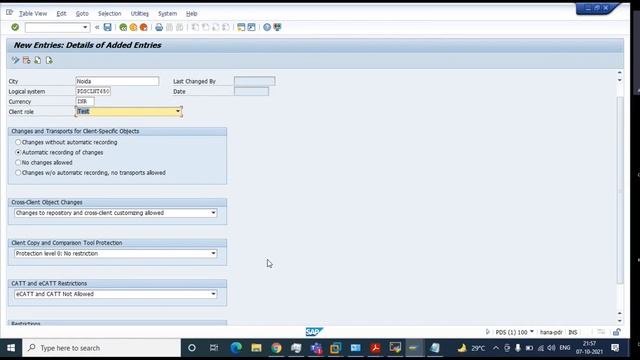Click the ENG language indicator
This screenshot has height=360, width=640.
pyautogui.click(x=565, y=348)
